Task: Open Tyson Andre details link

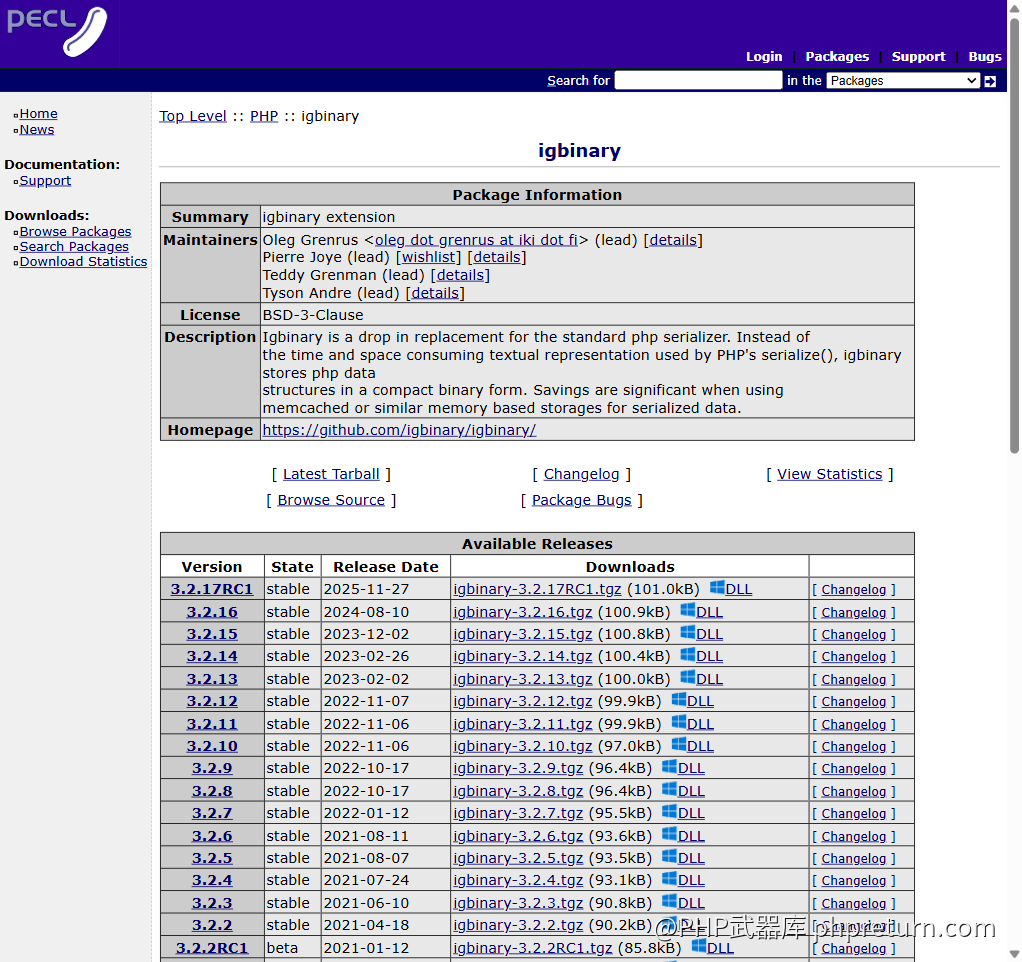Action: pyautogui.click(x=435, y=293)
